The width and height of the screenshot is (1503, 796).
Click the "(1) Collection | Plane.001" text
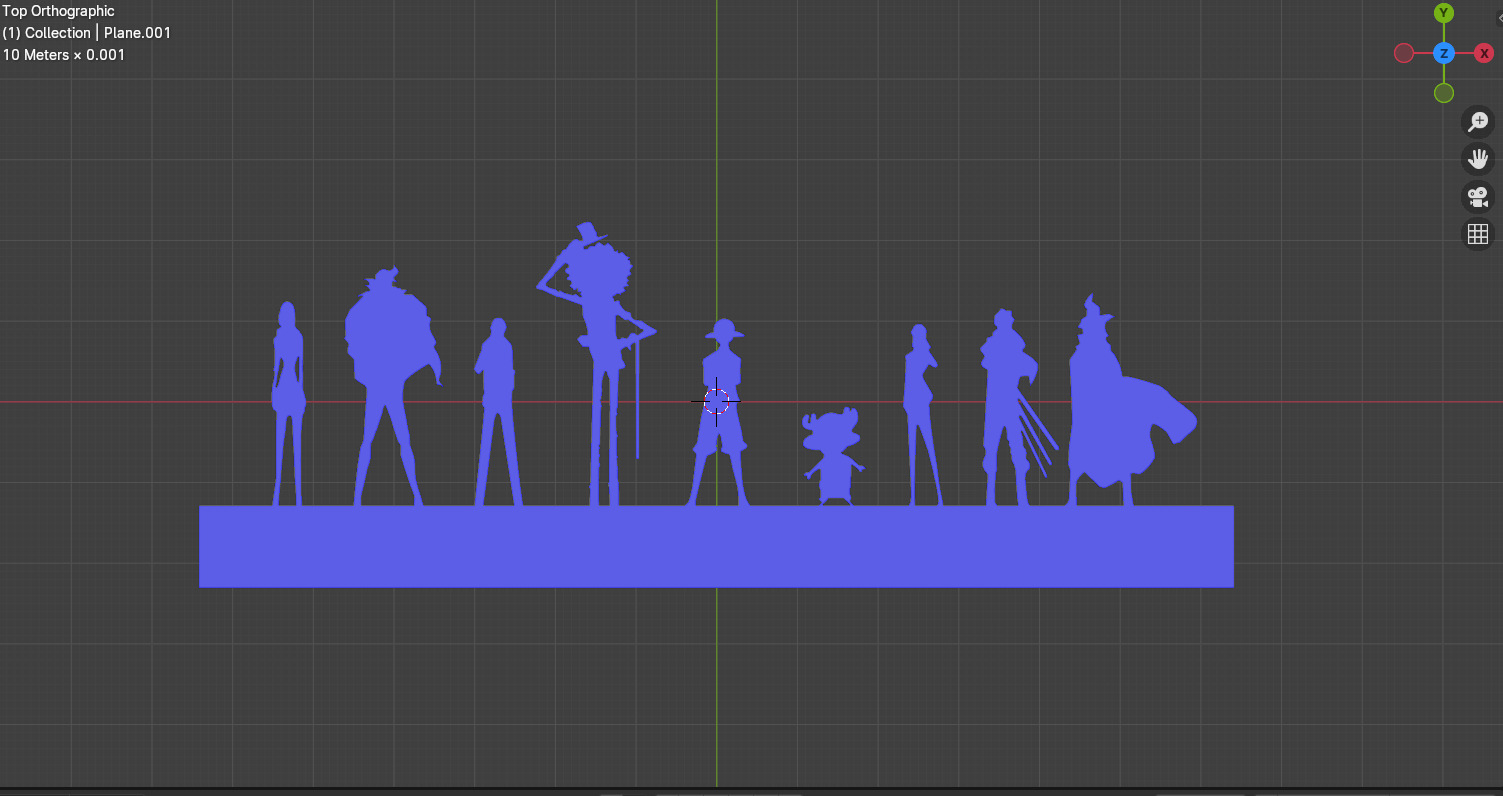[x=87, y=33]
